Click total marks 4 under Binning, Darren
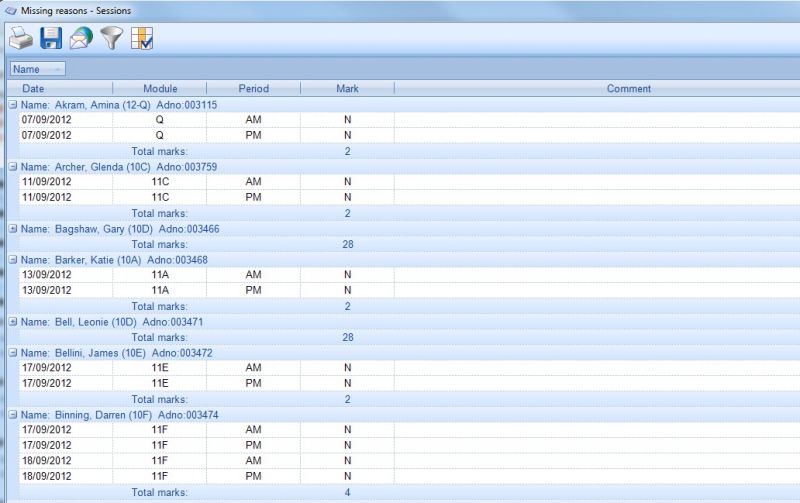Viewport: 800px width, 503px height. 347,492
